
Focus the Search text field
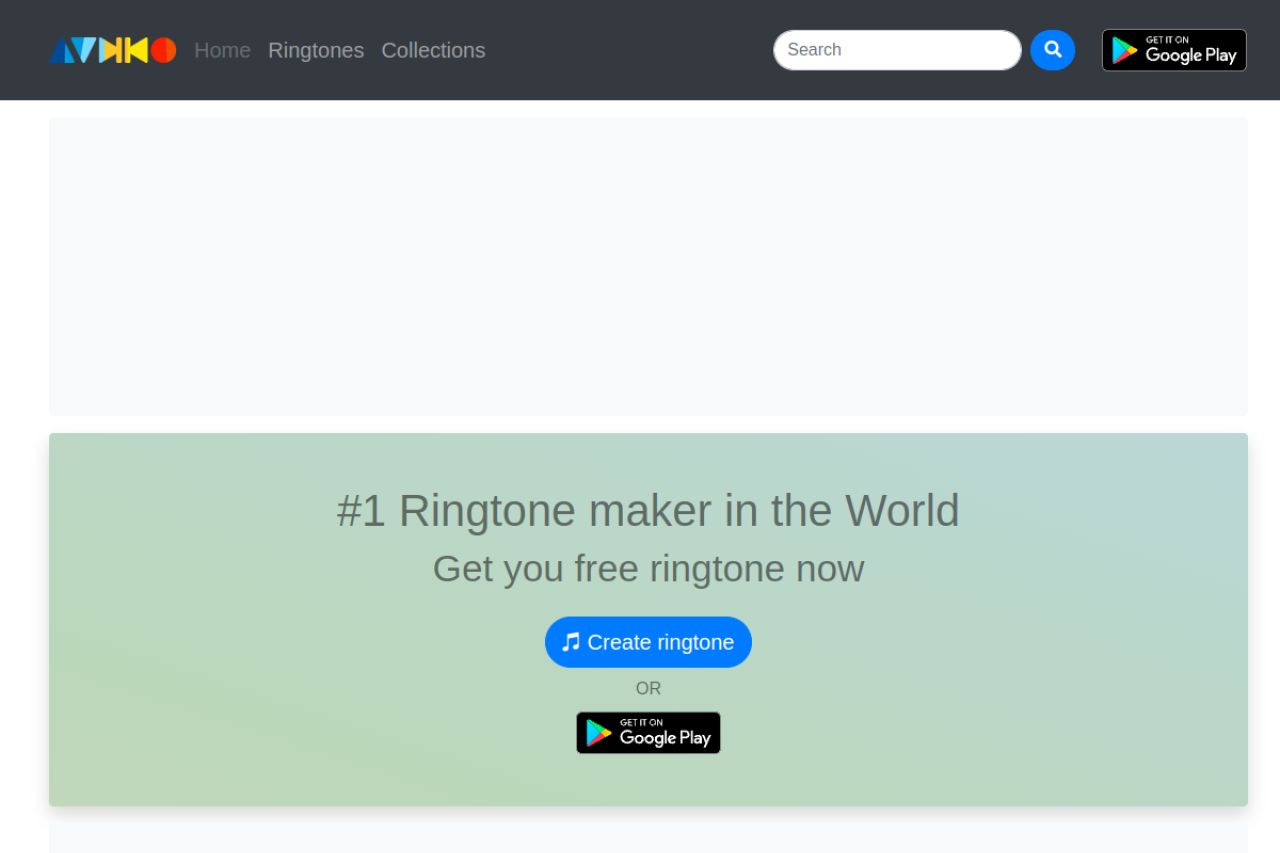pos(897,50)
